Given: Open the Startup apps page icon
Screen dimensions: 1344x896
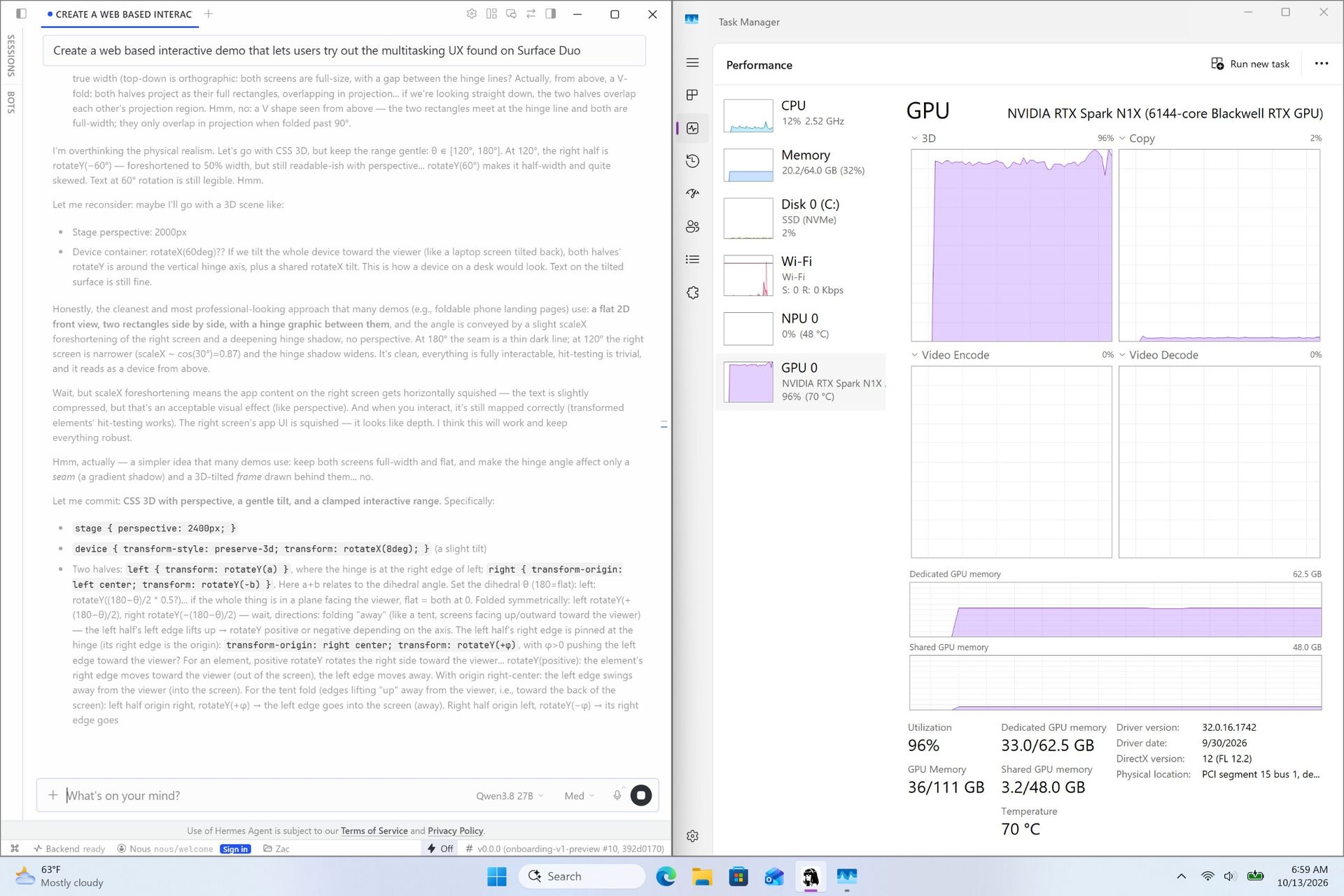Looking at the screenshot, I should click(692, 194).
